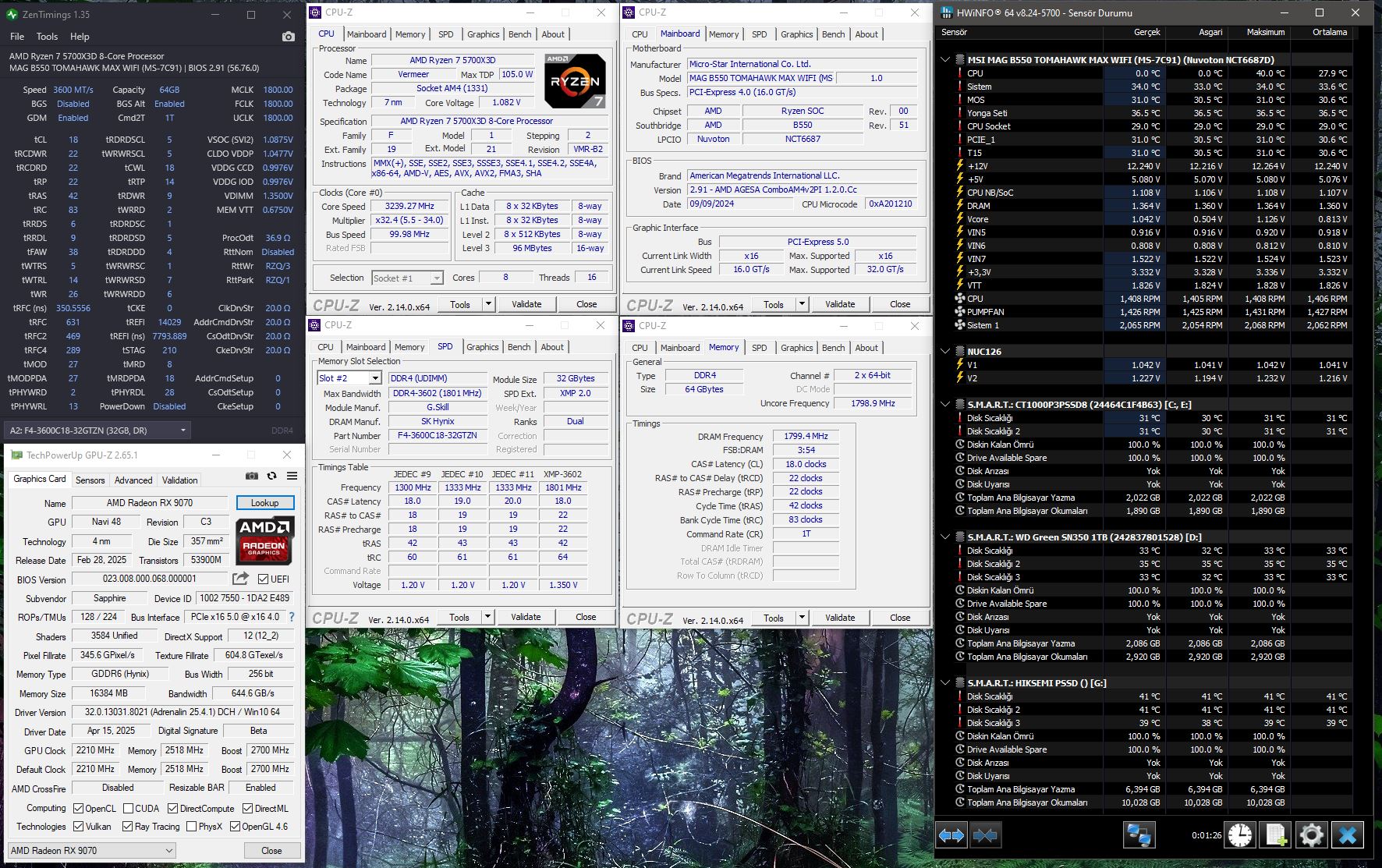Screen dimensions: 1382x868
Task: Click GPU-Z screenshot camera icon
Action: (251, 476)
